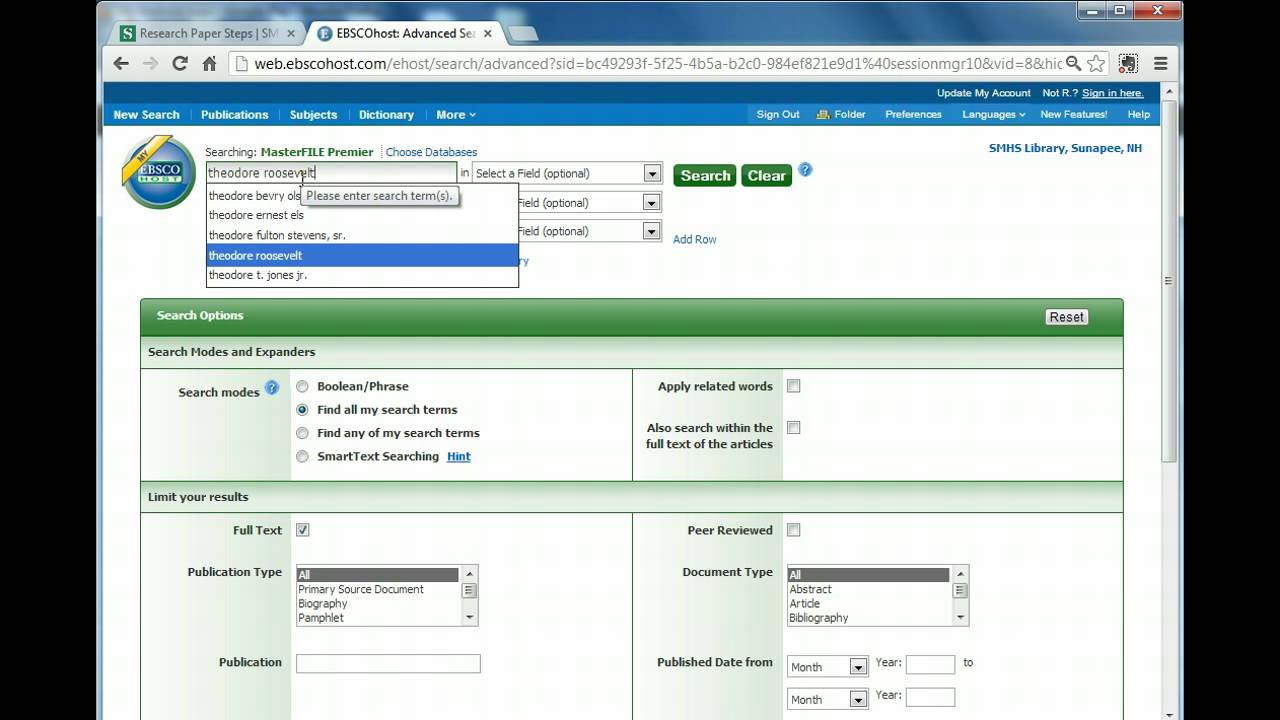Open the Published Date from Month dropdown
Image resolution: width=1280 pixels, height=720 pixels.
(x=827, y=667)
